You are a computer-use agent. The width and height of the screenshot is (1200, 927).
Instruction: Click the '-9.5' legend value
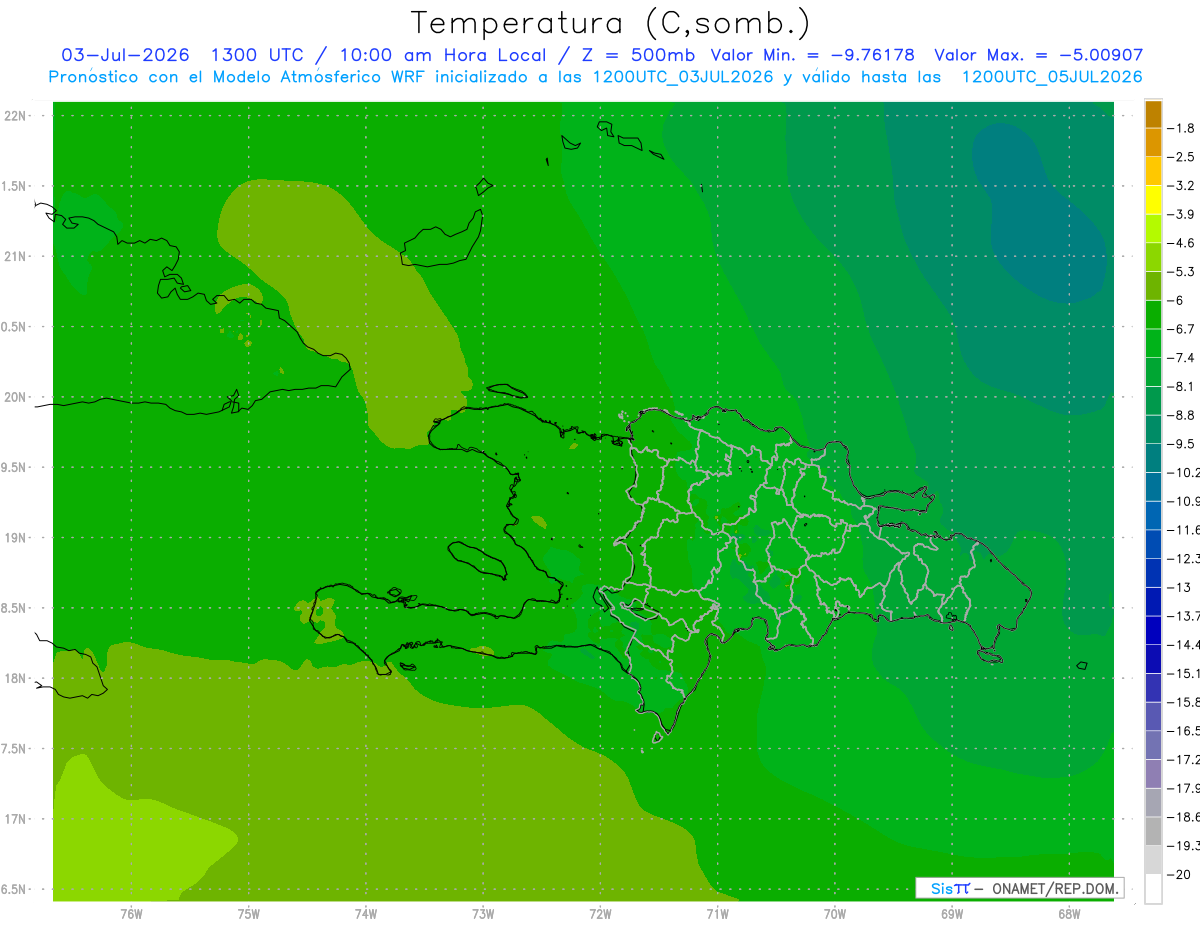pos(1182,444)
